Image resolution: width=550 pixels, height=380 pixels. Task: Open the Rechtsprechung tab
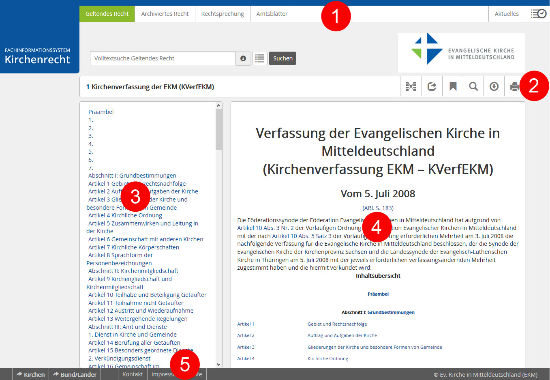pos(222,14)
